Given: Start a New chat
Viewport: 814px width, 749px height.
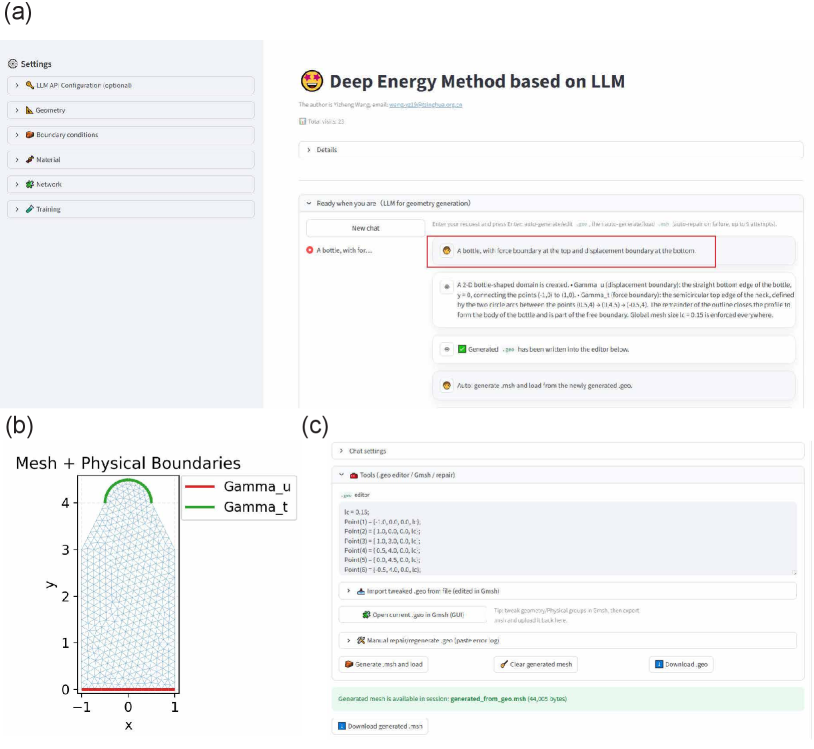Looking at the screenshot, I should click(365, 228).
